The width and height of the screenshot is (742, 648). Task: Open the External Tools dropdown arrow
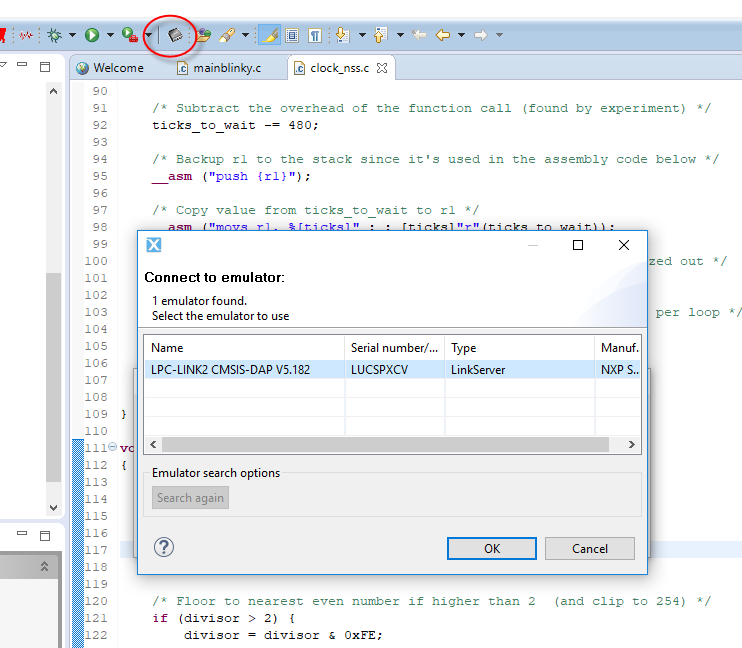148,35
